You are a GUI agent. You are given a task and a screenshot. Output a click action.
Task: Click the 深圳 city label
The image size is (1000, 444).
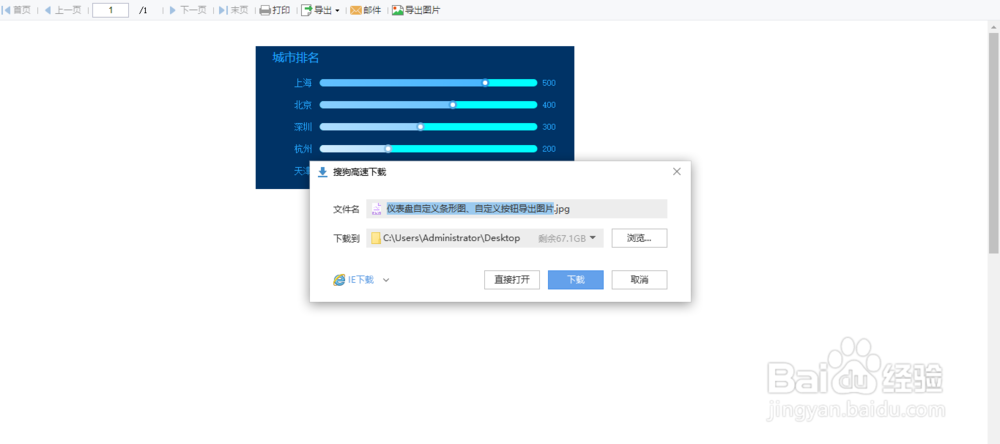coord(303,127)
